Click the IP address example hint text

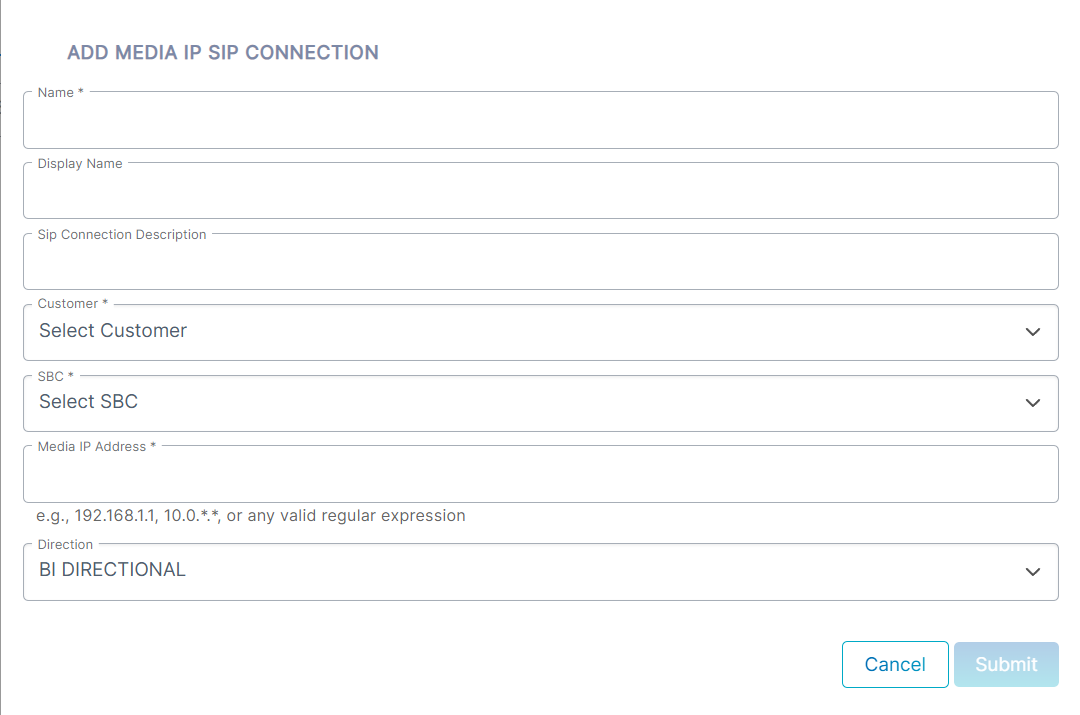[251, 515]
